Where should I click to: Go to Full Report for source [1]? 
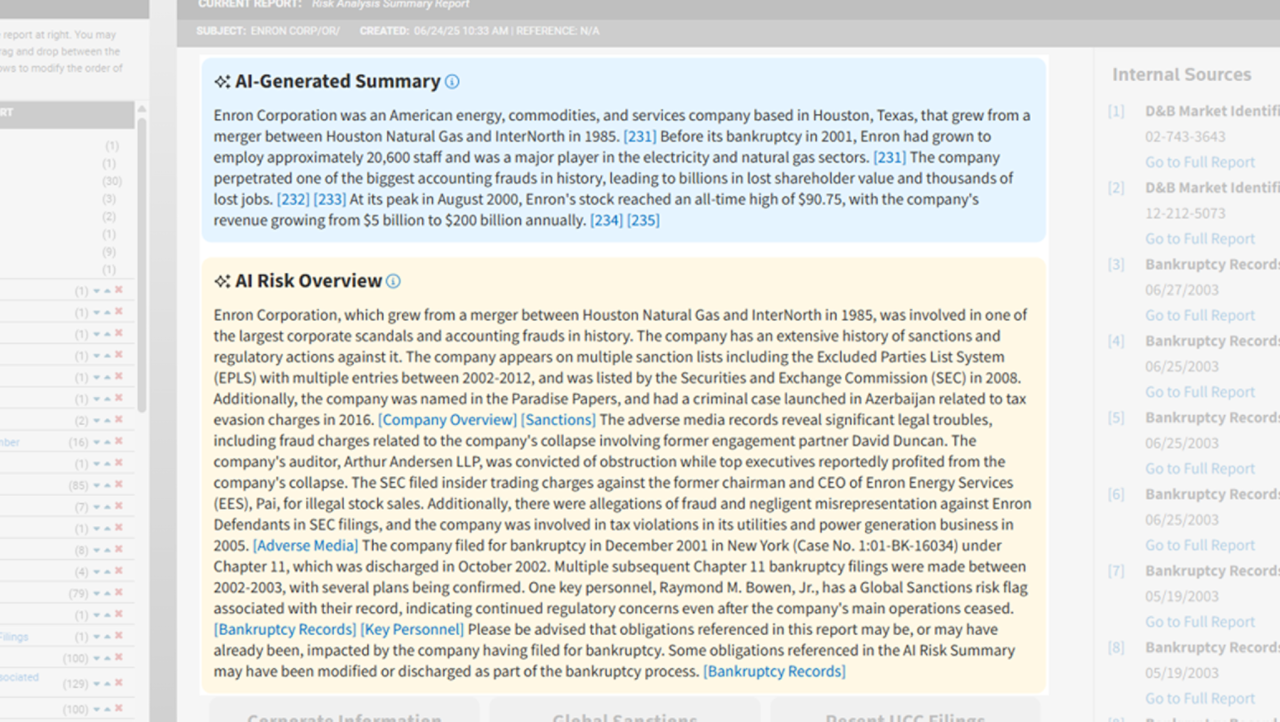[x=1199, y=162]
